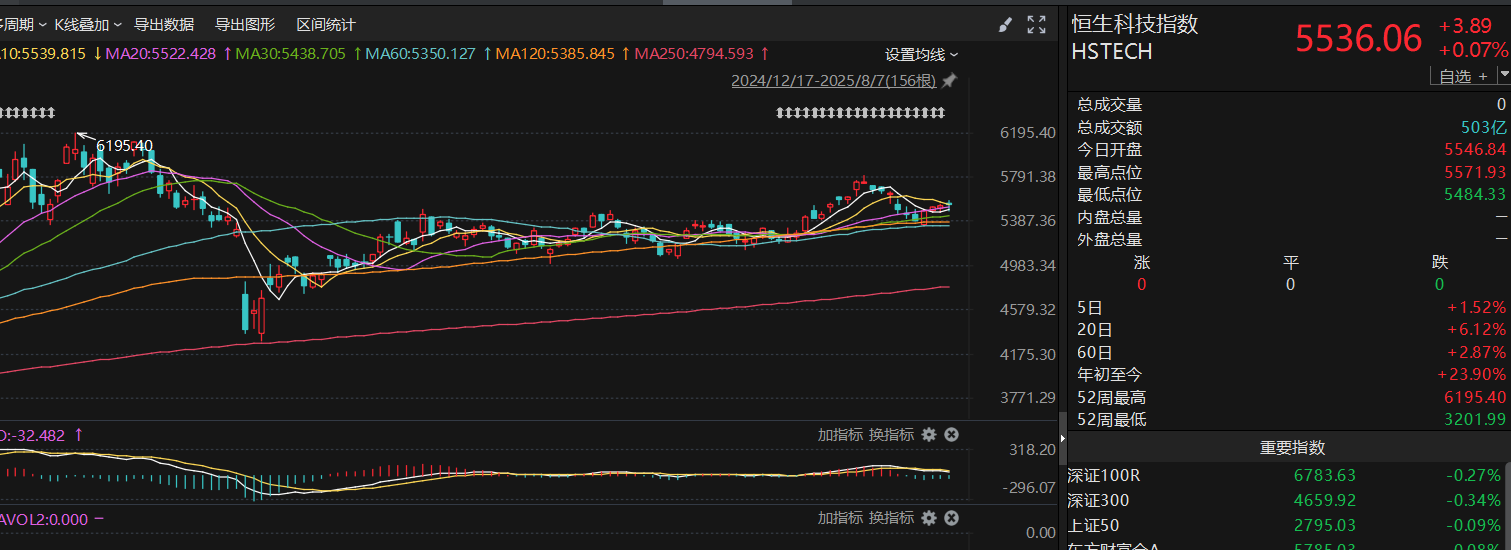Add HSTECH to watchlist with 自选 +
Viewport: 1511px width, 550px height.
[x=1462, y=75]
